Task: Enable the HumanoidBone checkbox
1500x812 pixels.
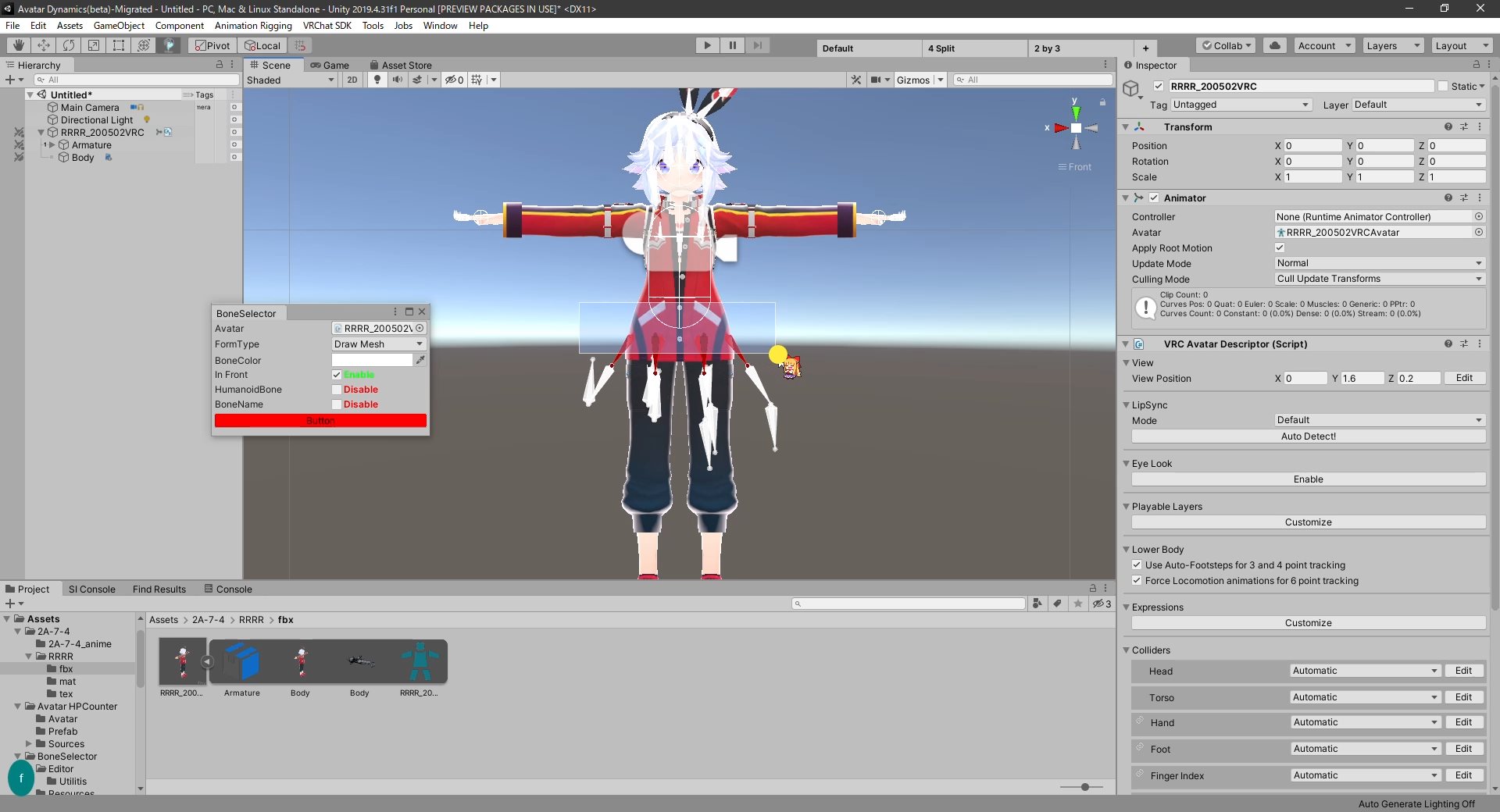Action: click(337, 390)
